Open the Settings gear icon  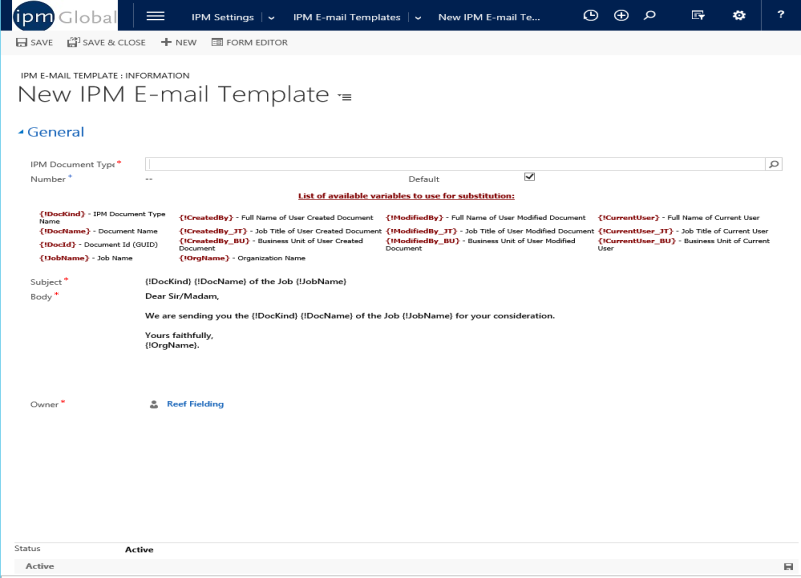click(x=738, y=15)
